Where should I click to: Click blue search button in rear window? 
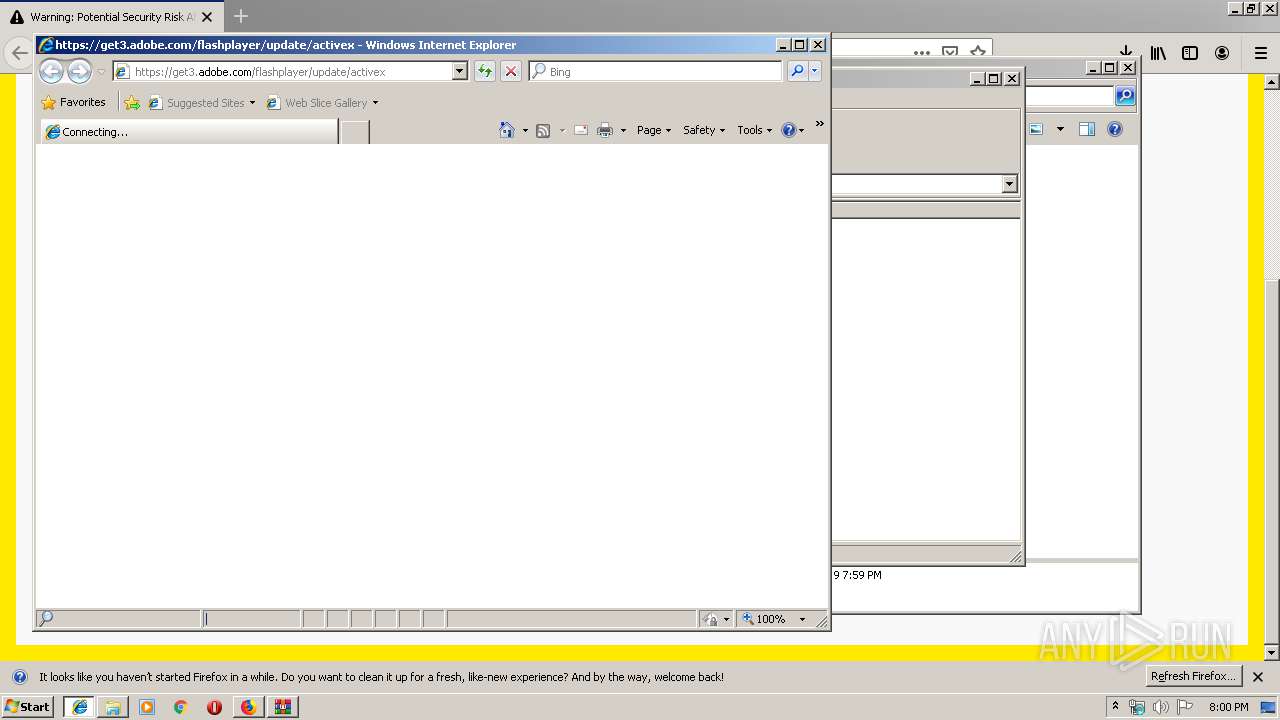pyautogui.click(x=1125, y=96)
